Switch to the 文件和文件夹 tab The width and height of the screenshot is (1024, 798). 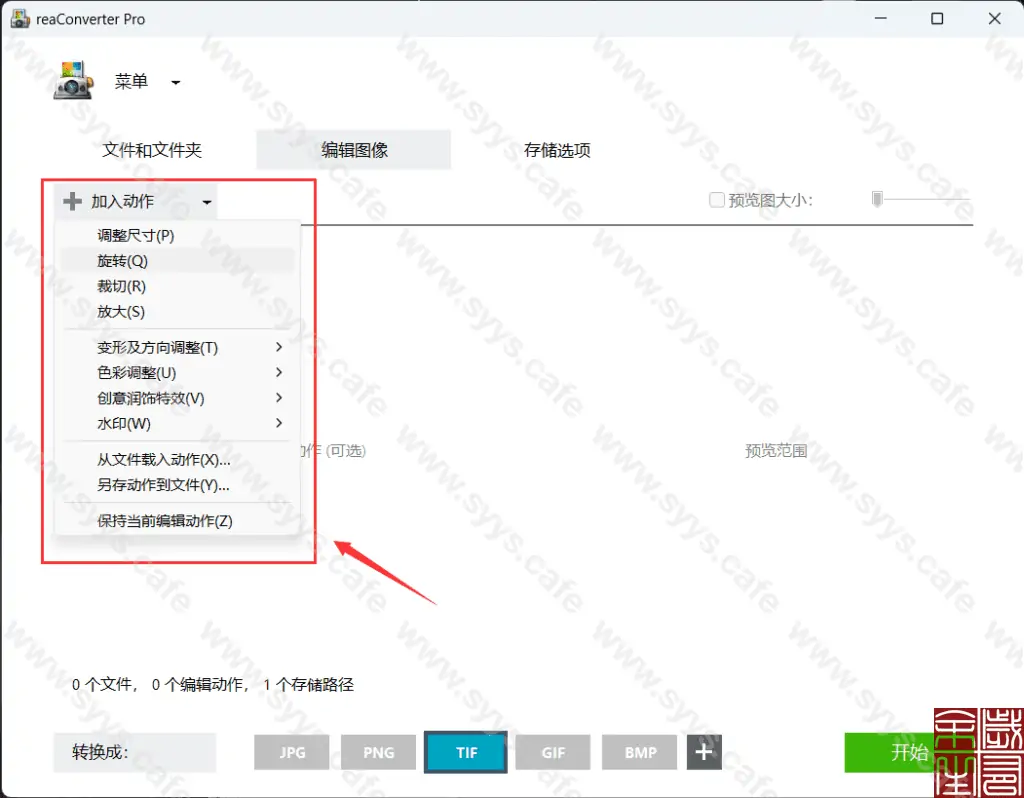click(153, 149)
